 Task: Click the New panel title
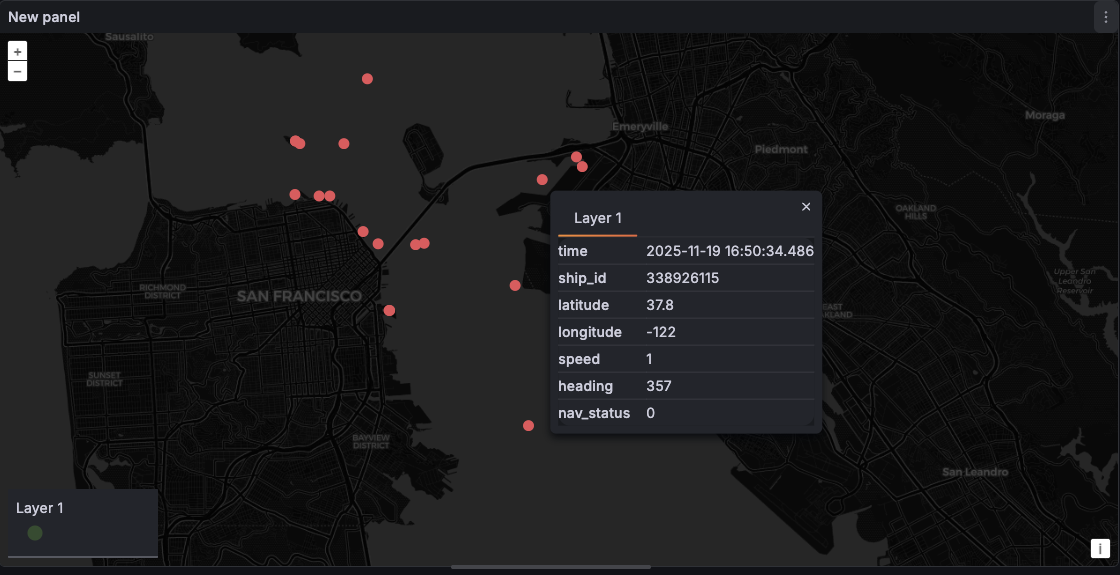point(44,17)
